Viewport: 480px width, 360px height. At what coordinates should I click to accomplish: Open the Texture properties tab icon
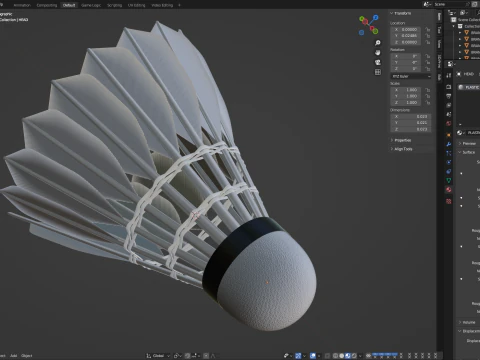(x=449, y=201)
